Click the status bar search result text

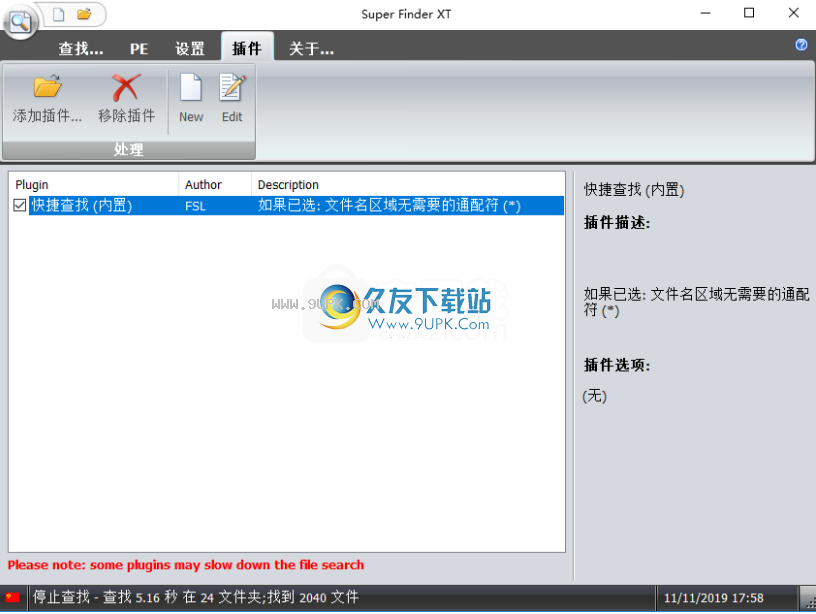196,597
